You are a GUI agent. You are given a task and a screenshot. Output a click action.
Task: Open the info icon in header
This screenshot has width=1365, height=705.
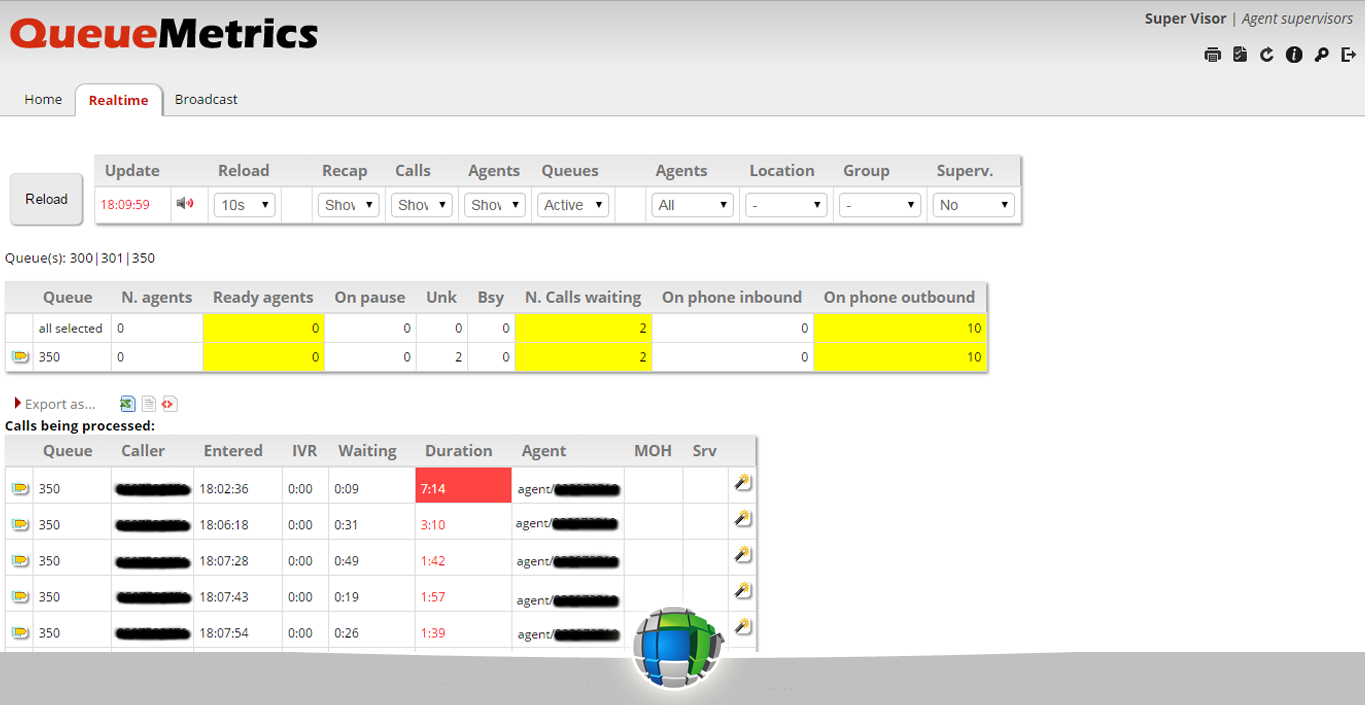click(1294, 55)
